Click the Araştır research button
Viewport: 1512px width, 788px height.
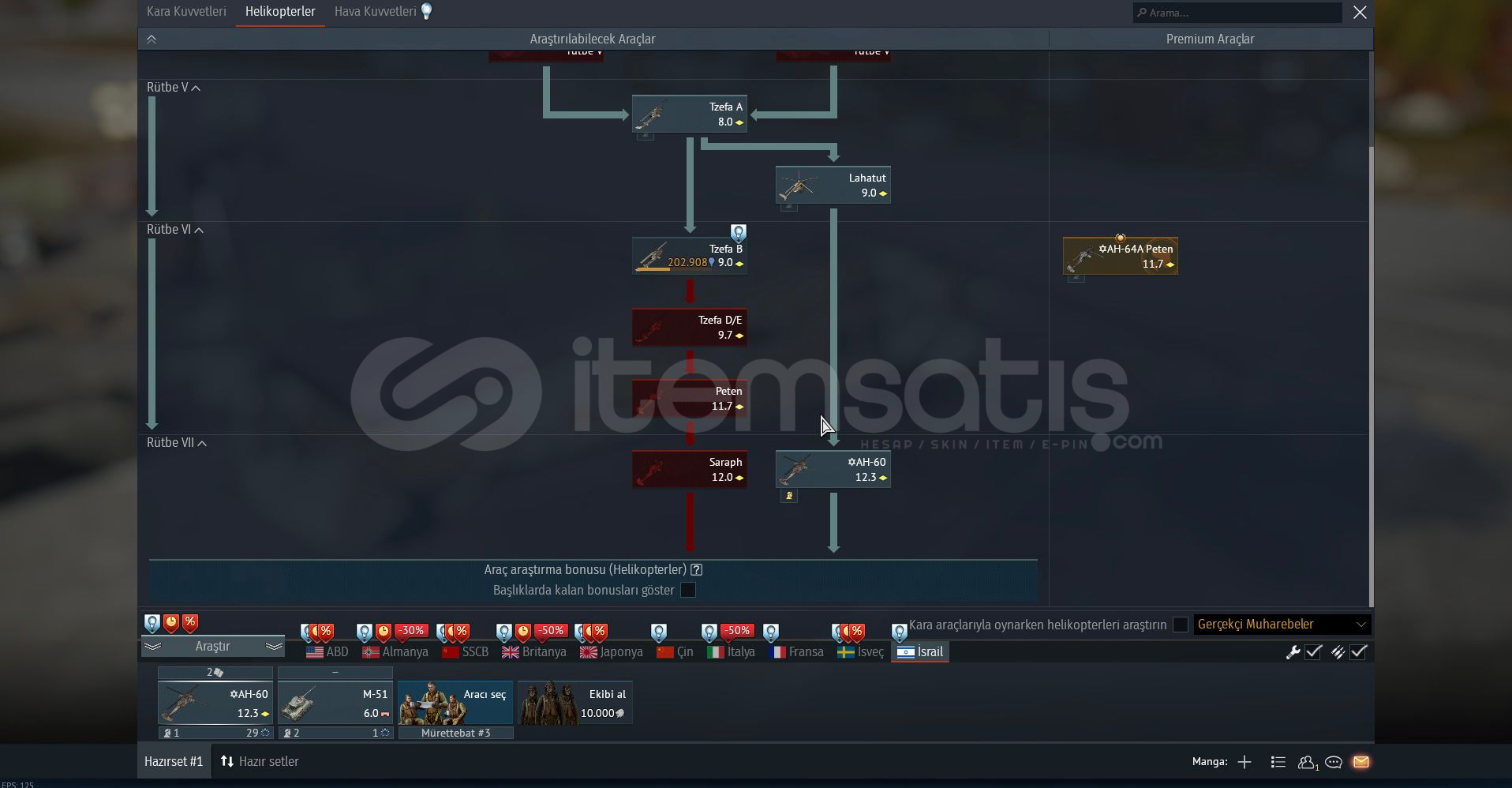pos(212,647)
